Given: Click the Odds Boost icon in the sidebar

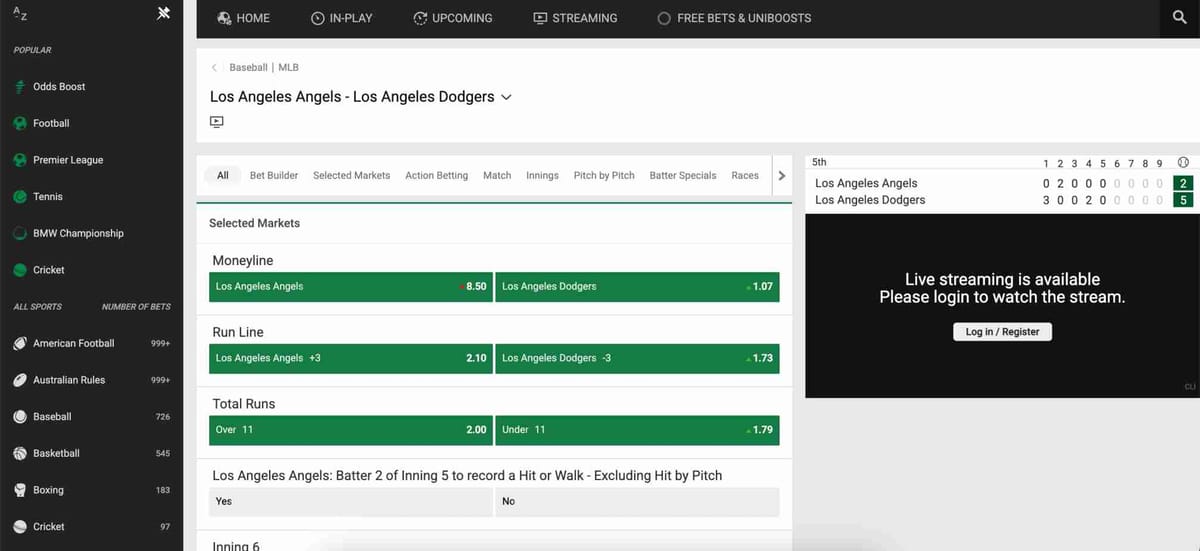Looking at the screenshot, I should click(x=20, y=87).
